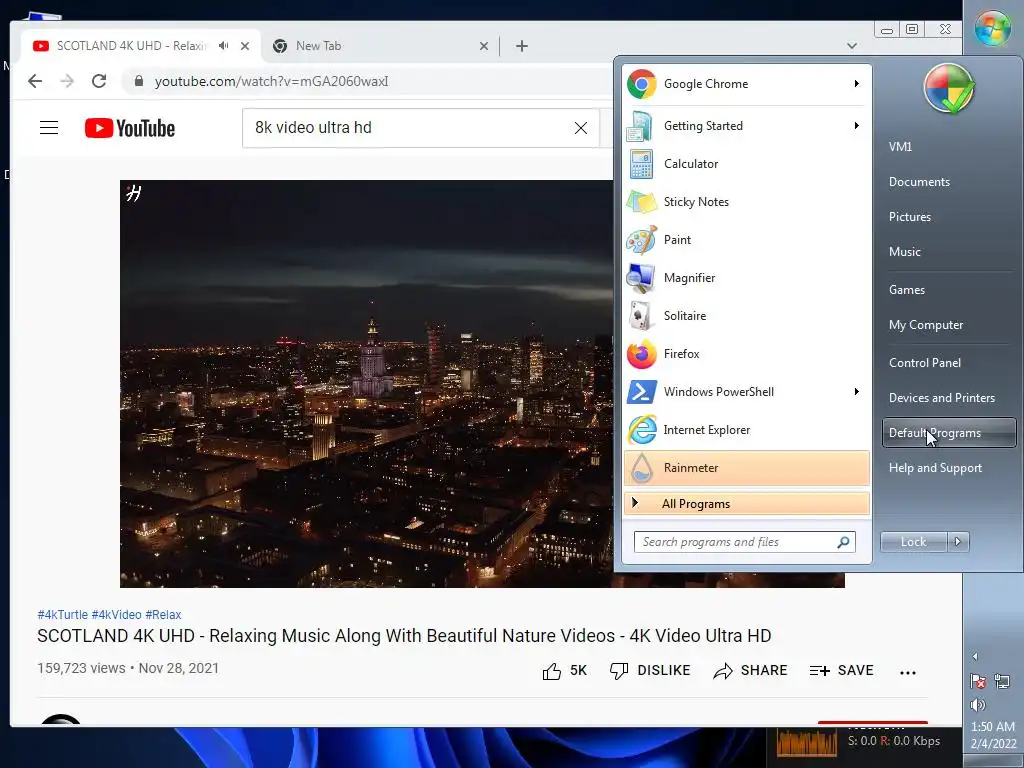
Task: Click the Windows Start orb
Action: point(993,28)
